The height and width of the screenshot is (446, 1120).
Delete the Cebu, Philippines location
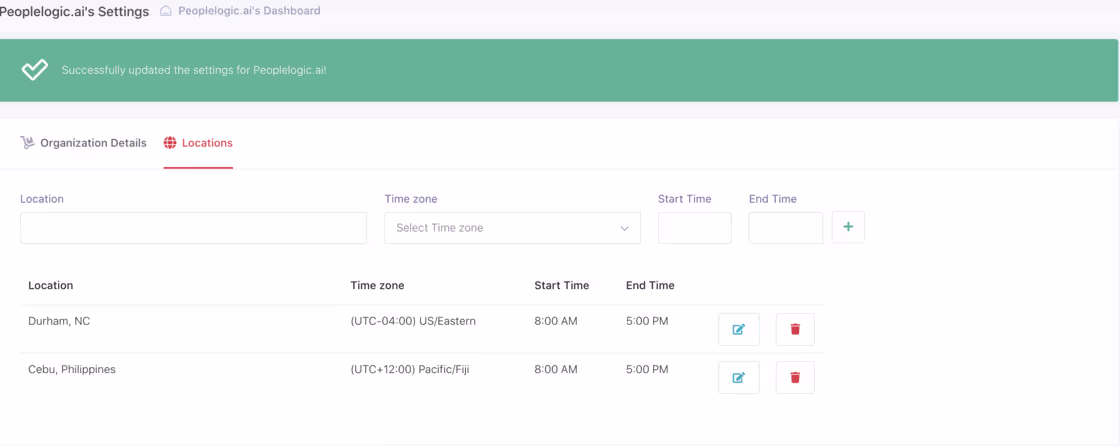795,377
